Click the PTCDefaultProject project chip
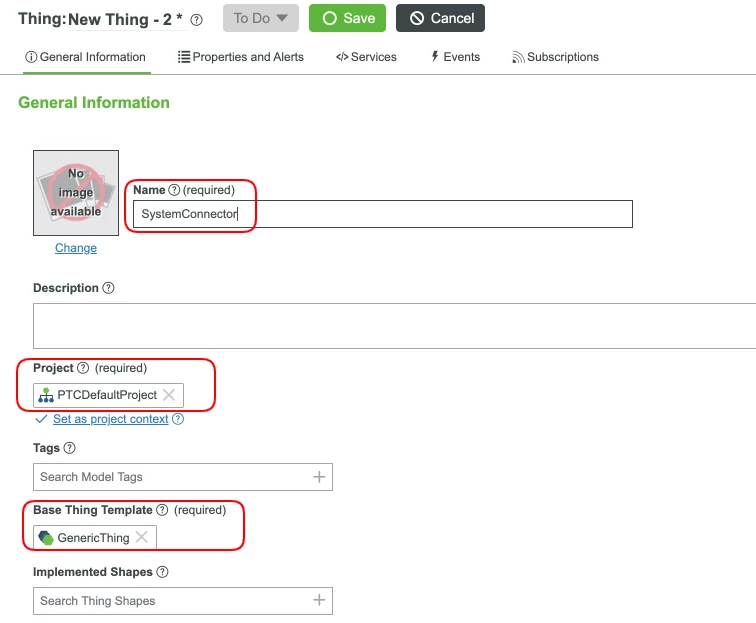Screen dimensions: 756x623 [x=108, y=395]
